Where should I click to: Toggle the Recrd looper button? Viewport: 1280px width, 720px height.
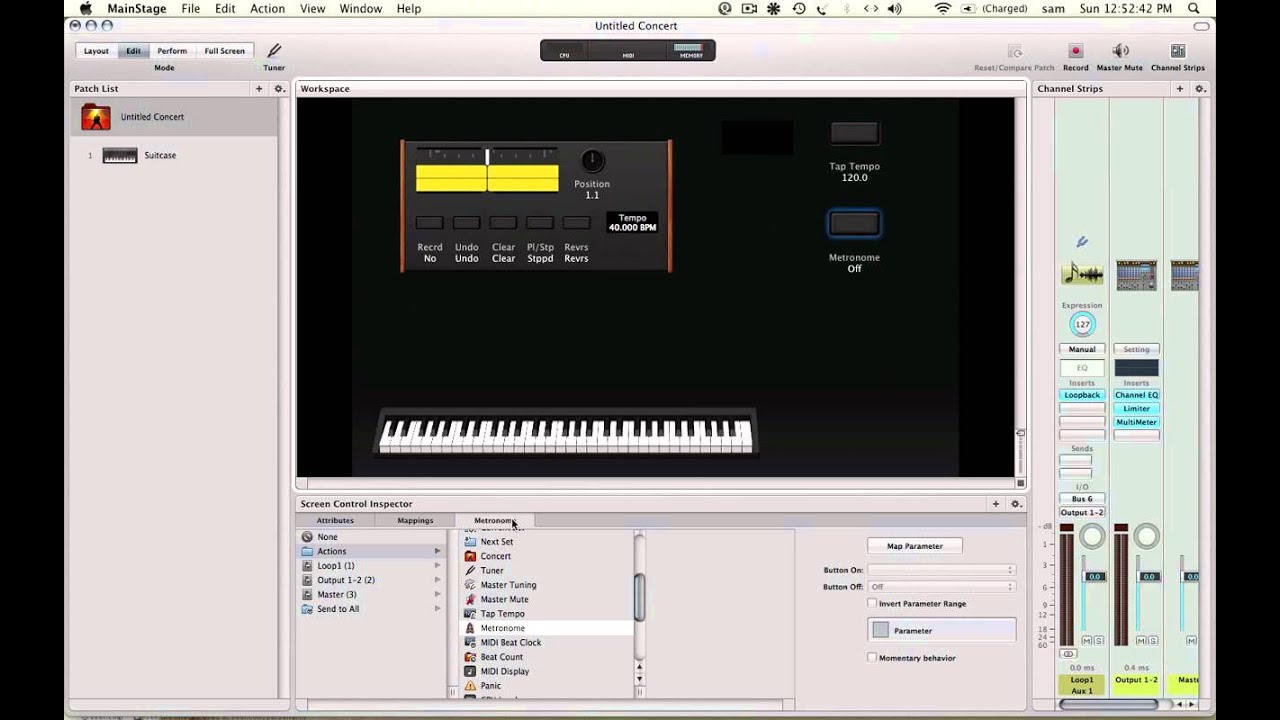click(429, 223)
